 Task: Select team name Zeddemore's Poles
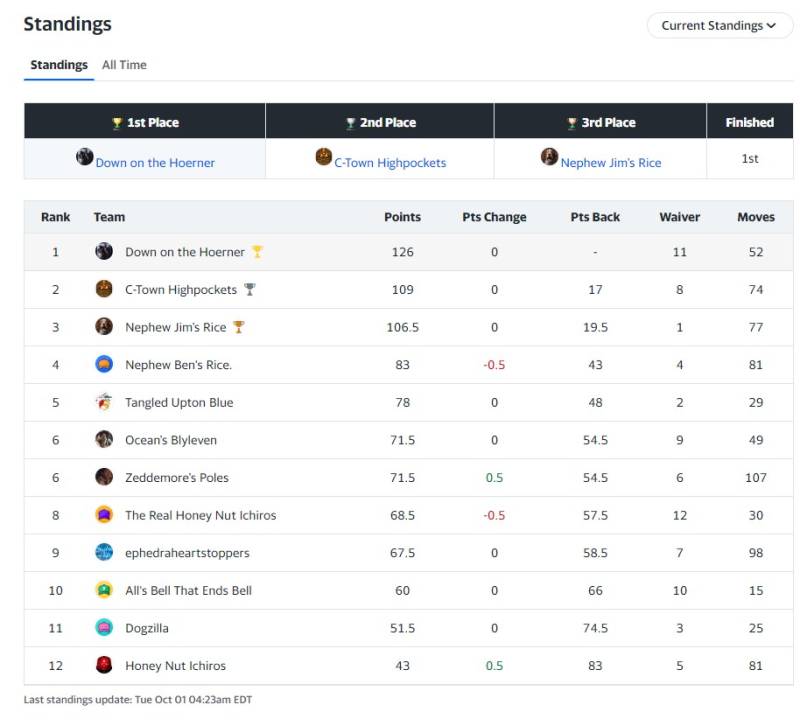pyautogui.click(x=177, y=478)
